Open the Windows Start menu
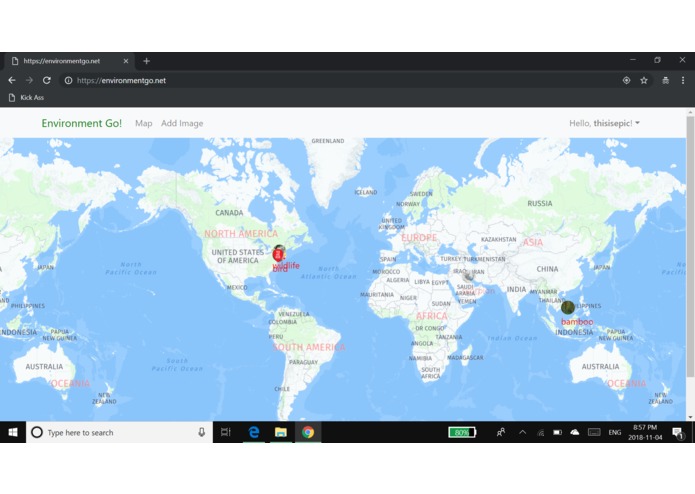Viewport: 695px width, 494px height. [13, 432]
